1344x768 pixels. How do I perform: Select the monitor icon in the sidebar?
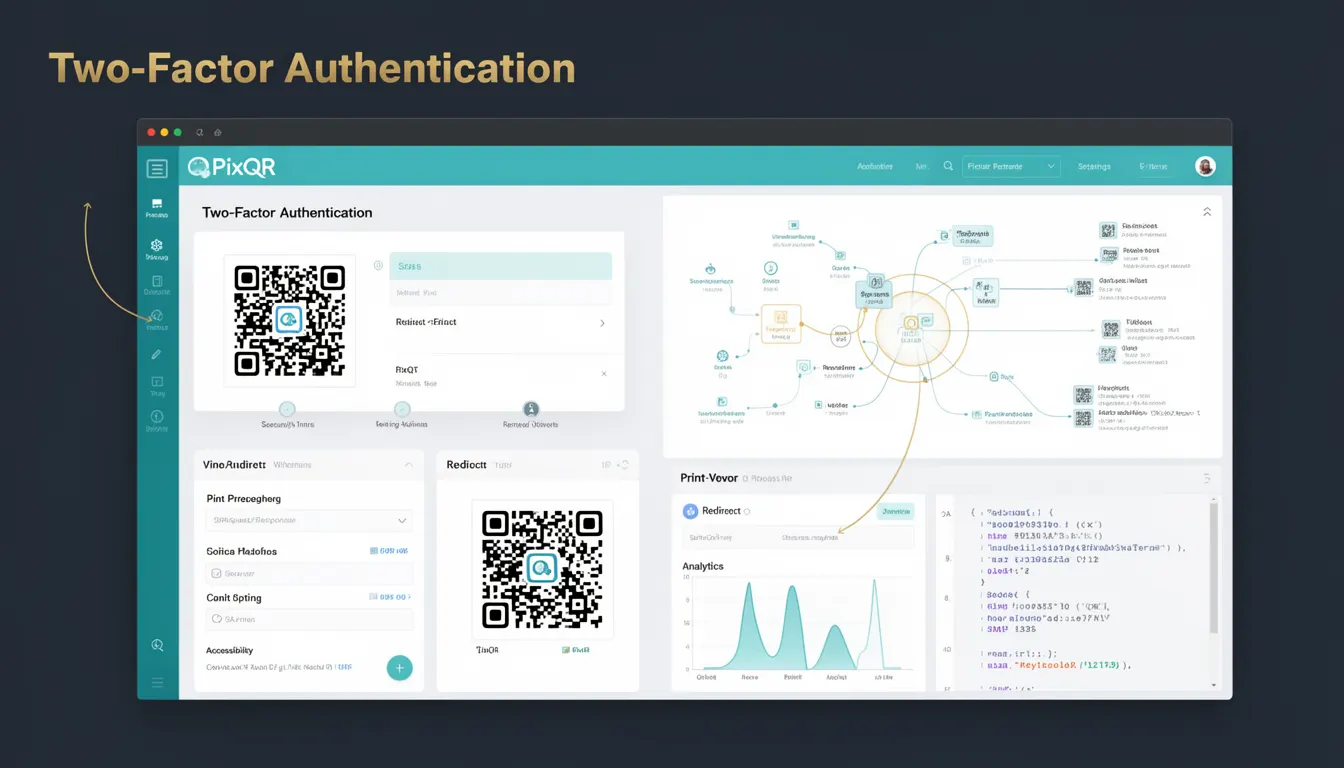tap(157, 203)
